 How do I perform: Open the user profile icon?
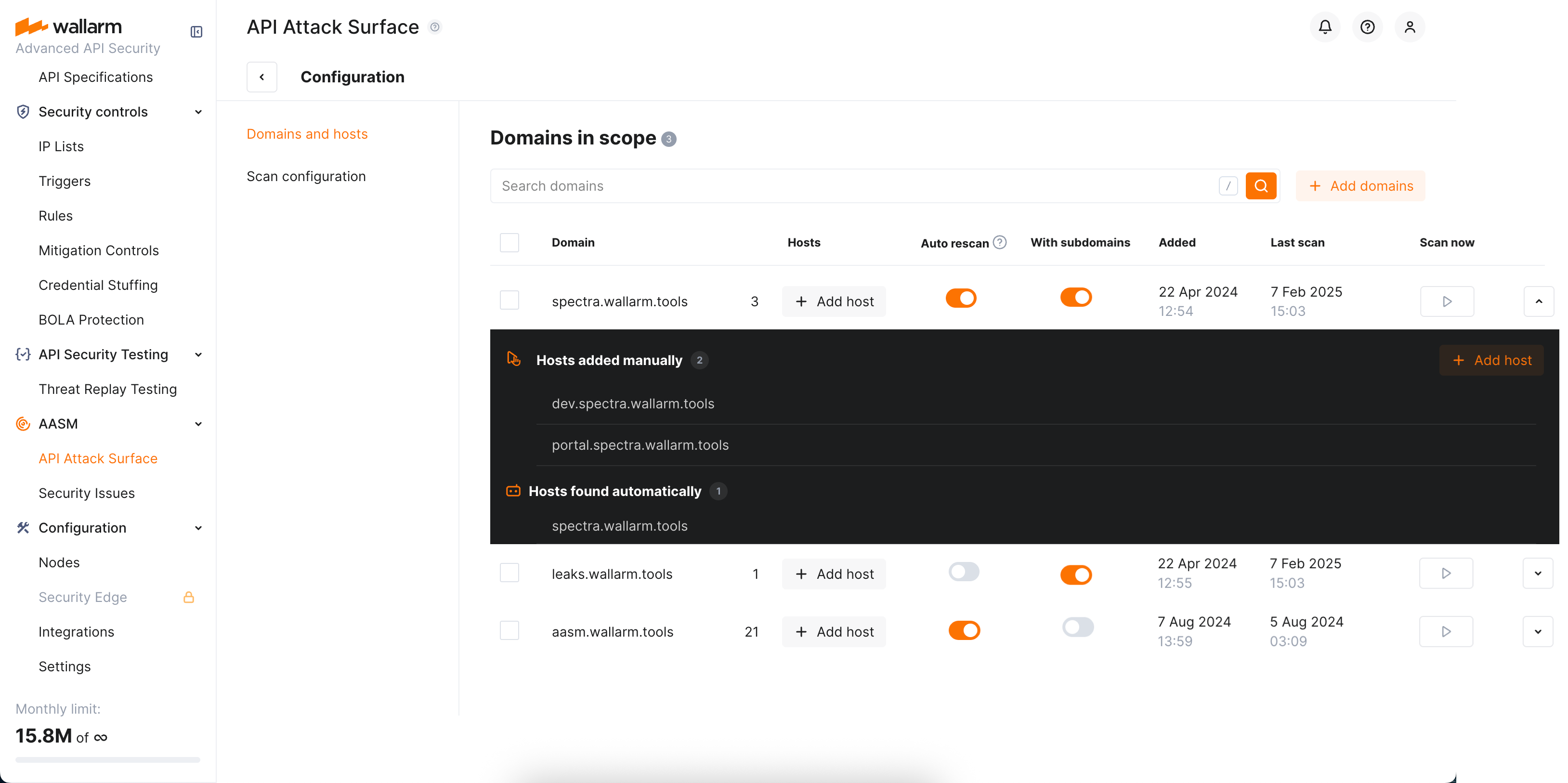click(1410, 27)
